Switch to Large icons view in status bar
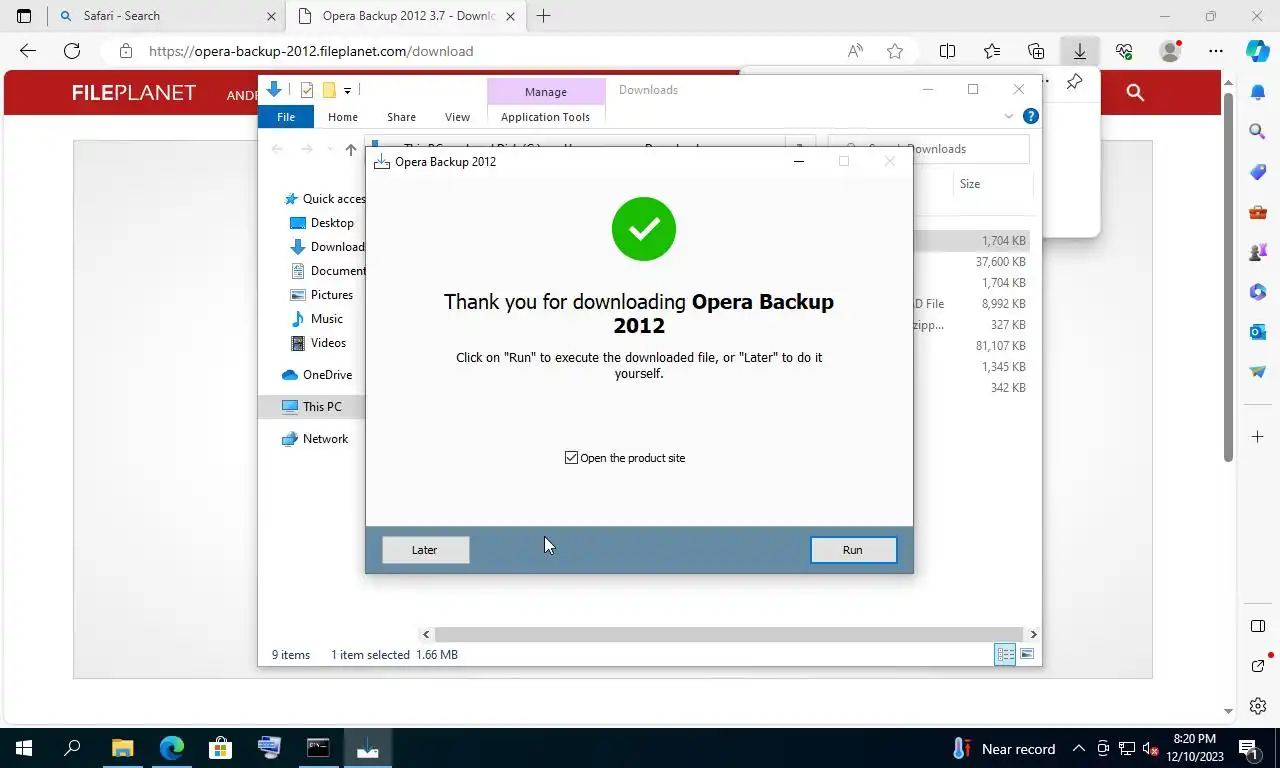The height and width of the screenshot is (768, 1280). click(x=1027, y=655)
